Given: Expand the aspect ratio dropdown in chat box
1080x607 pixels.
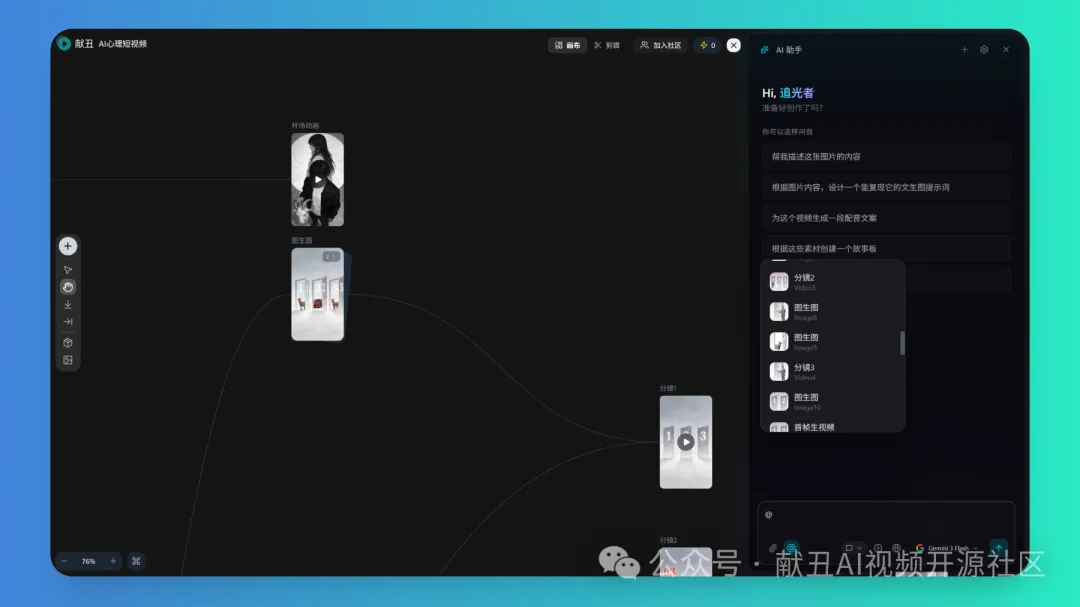Looking at the screenshot, I should [853, 548].
